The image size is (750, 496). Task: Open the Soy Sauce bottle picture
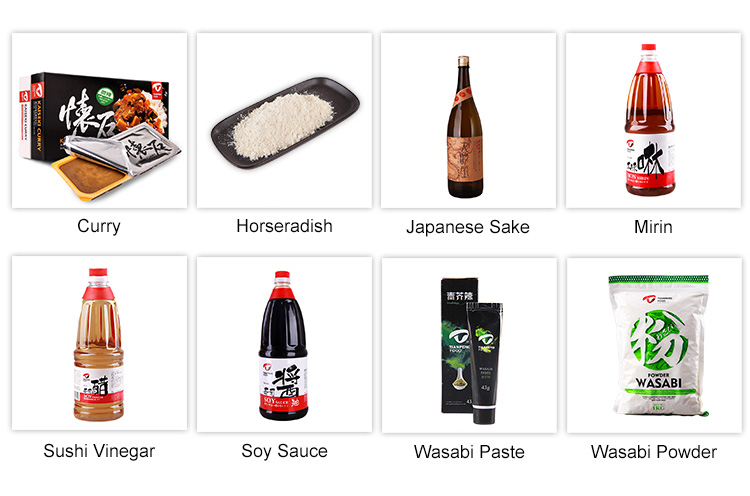pyautogui.click(x=284, y=344)
